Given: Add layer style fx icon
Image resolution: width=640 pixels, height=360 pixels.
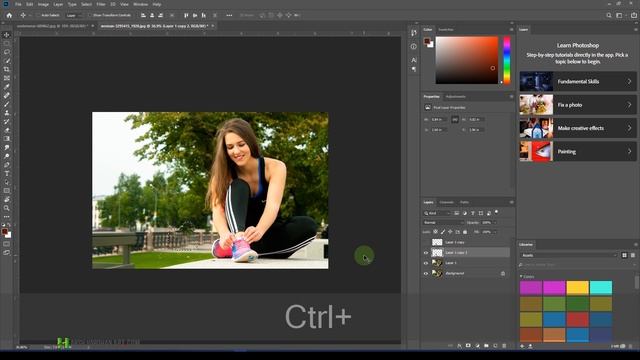Looking at the screenshot, I should [x=459, y=346].
